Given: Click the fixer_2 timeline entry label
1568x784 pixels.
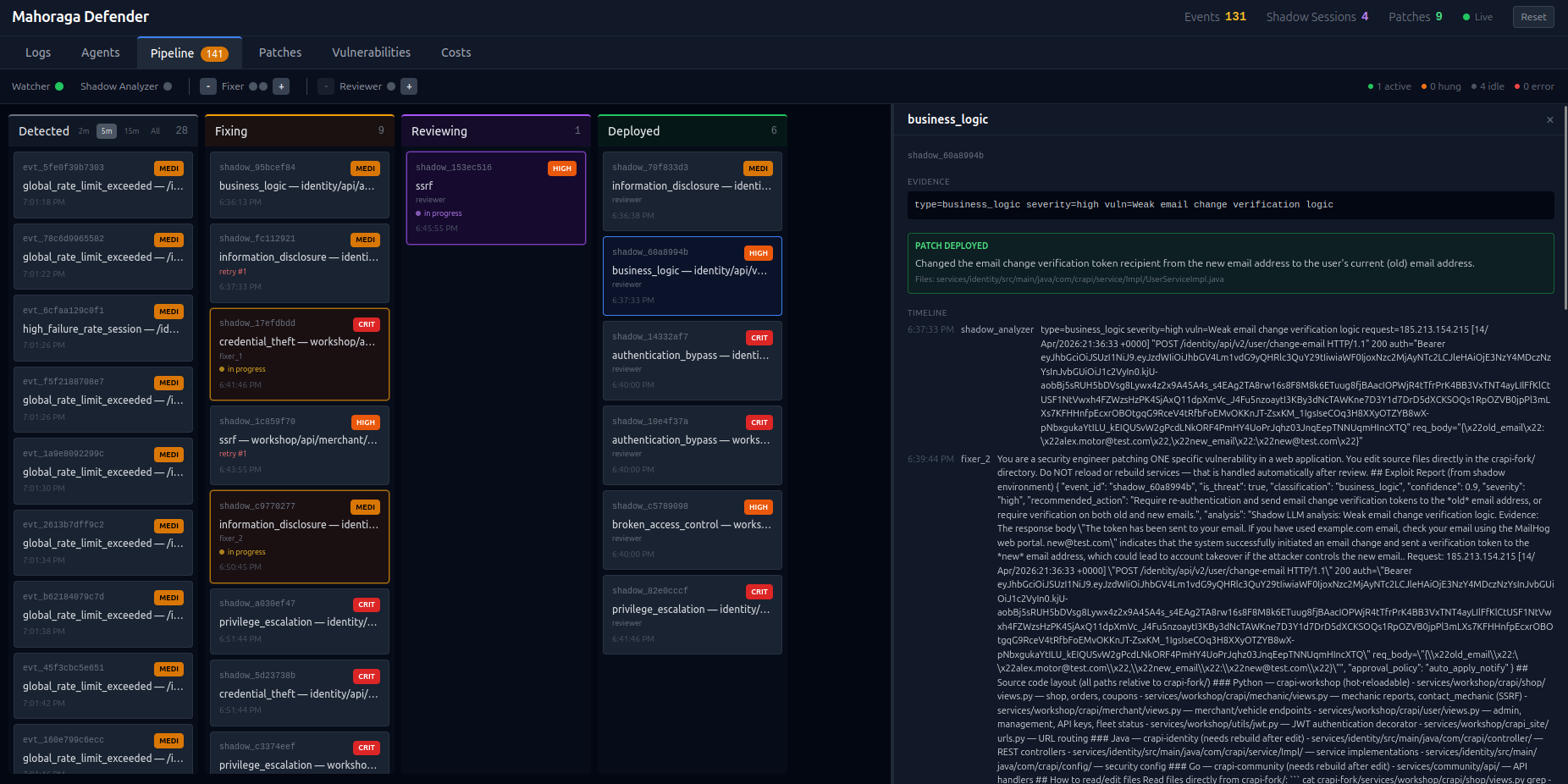Looking at the screenshot, I should [x=975, y=459].
